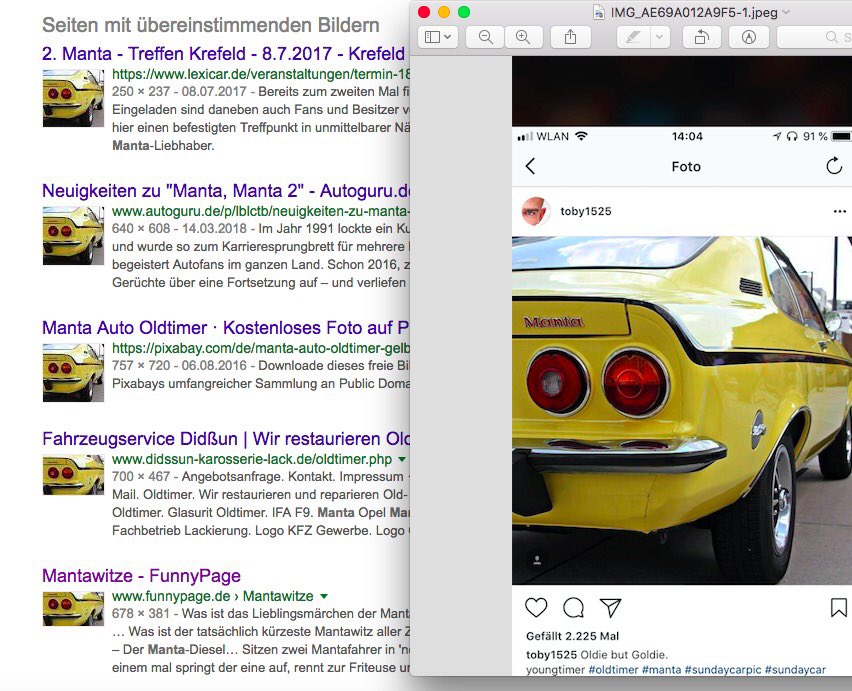Image resolution: width=852 pixels, height=691 pixels.
Task: Click the pixabay.com URL text
Action: (261, 348)
